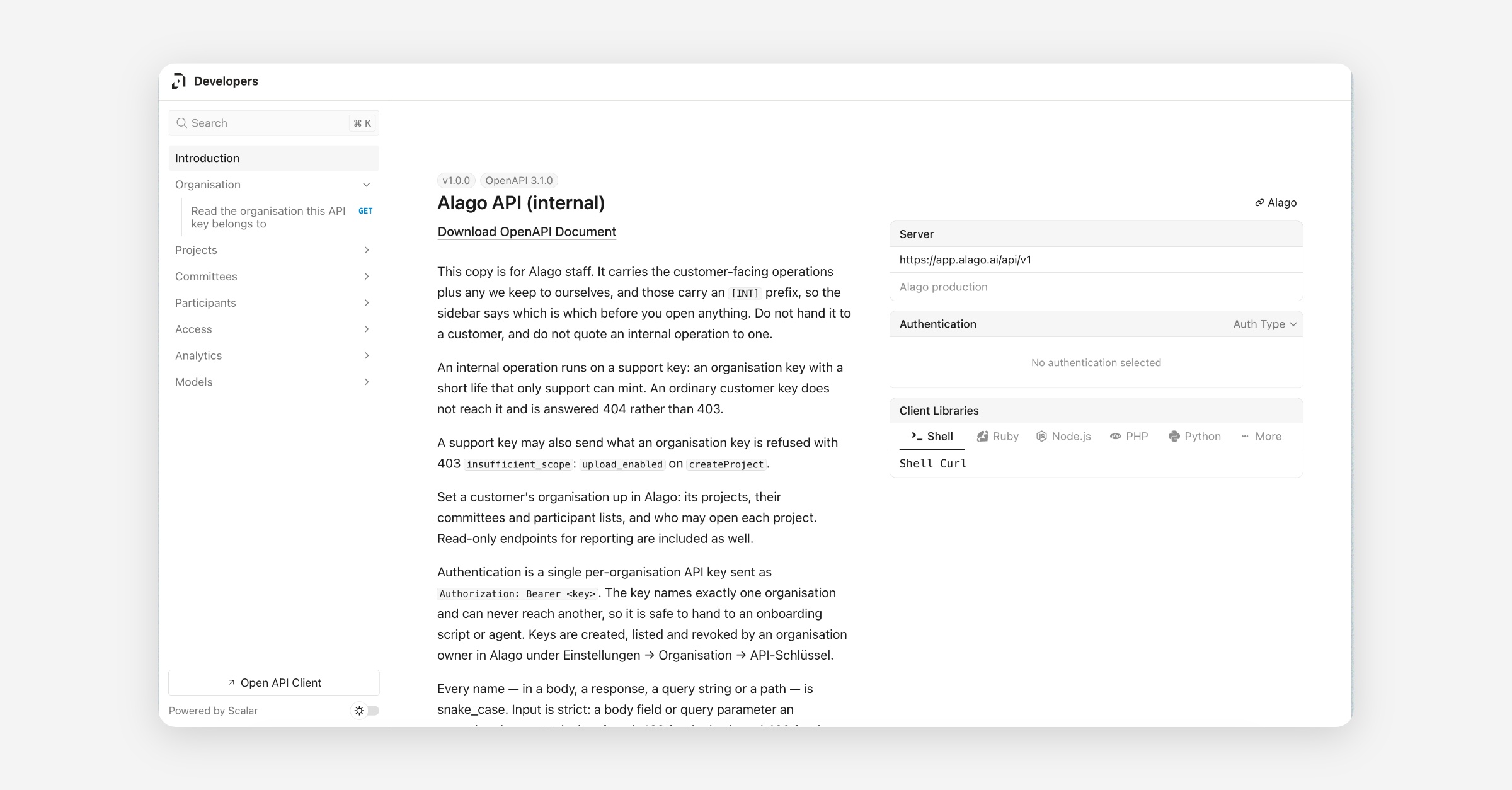Click the arrow icon on Open API Client
Viewport: 1512px width, 790px height.
click(231, 683)
